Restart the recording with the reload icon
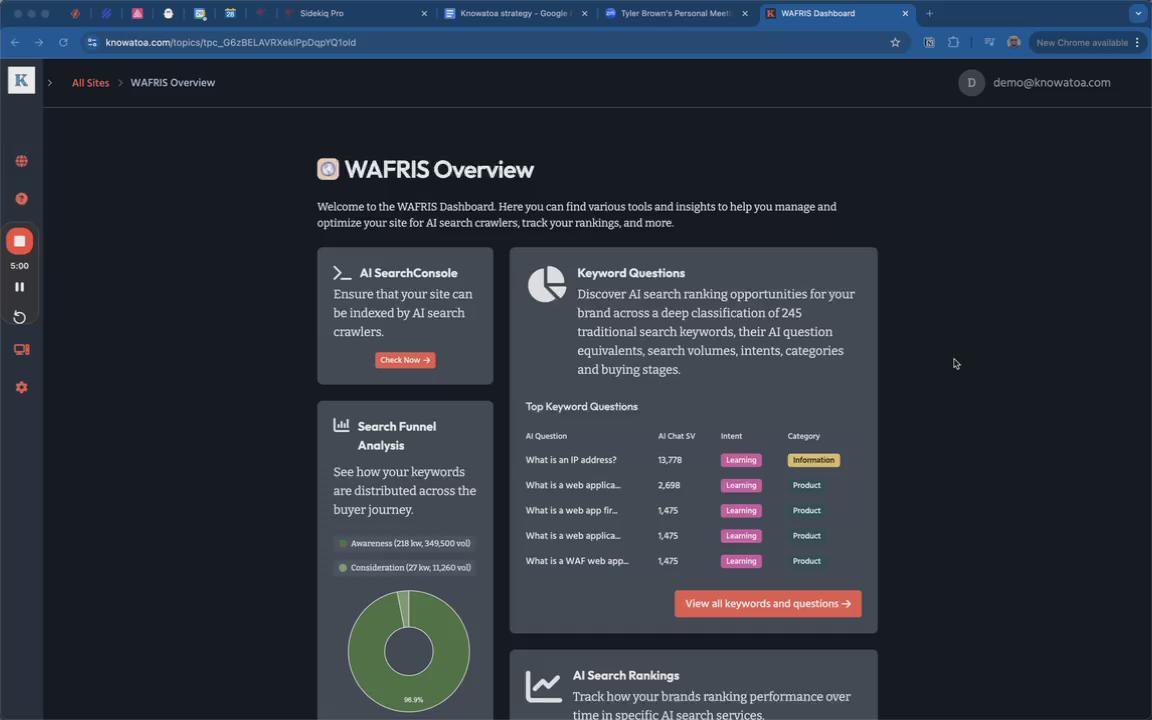 pyautogui.click(x=20, y=317)
